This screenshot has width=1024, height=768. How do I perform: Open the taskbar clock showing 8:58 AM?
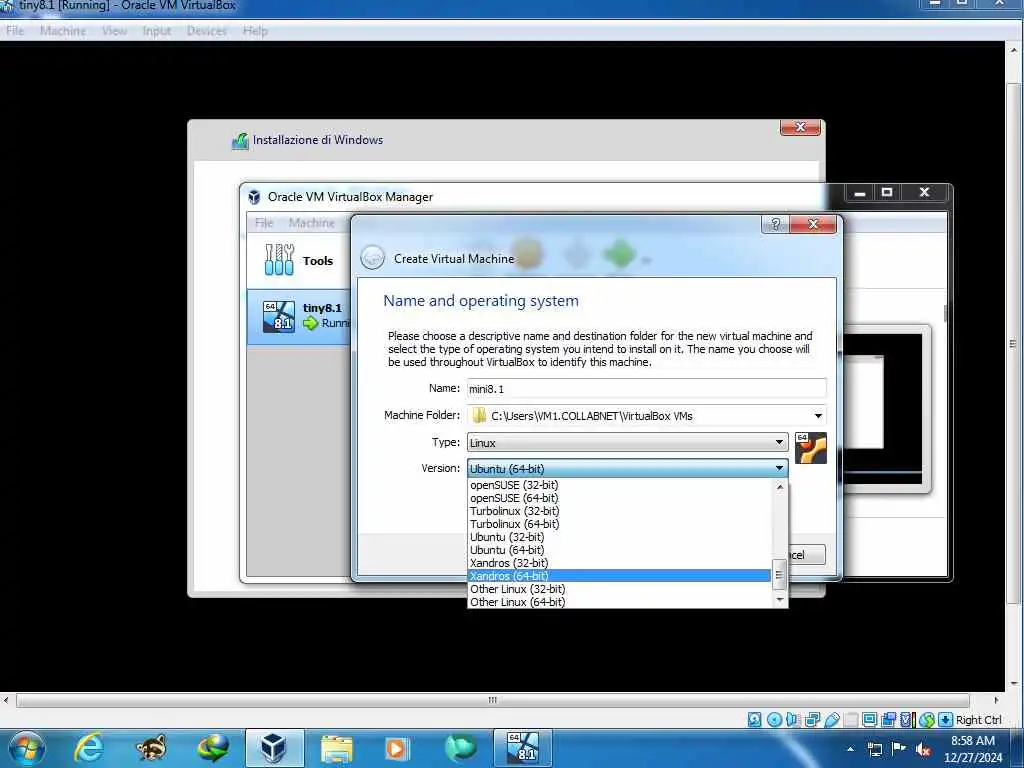point(973,749)
